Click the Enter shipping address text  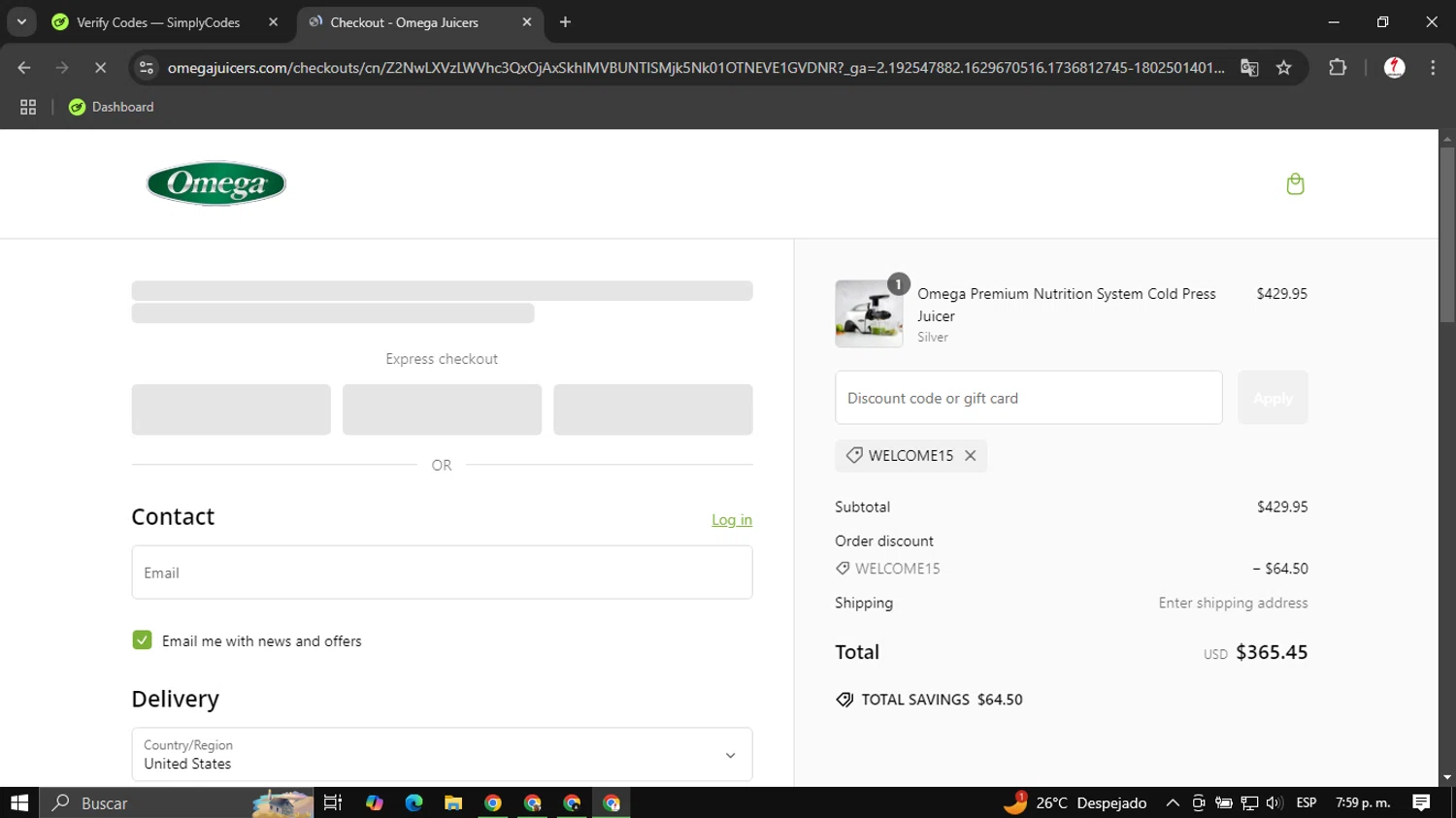(1233, 604)
